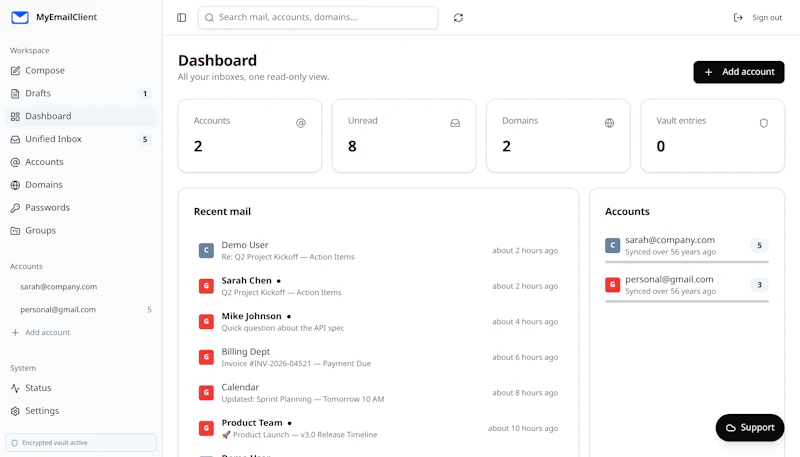This screenshot has width=800, height=457.
Task: Select personal@gmail.com in sidebar accounts
Action: (x=81, y=310)
